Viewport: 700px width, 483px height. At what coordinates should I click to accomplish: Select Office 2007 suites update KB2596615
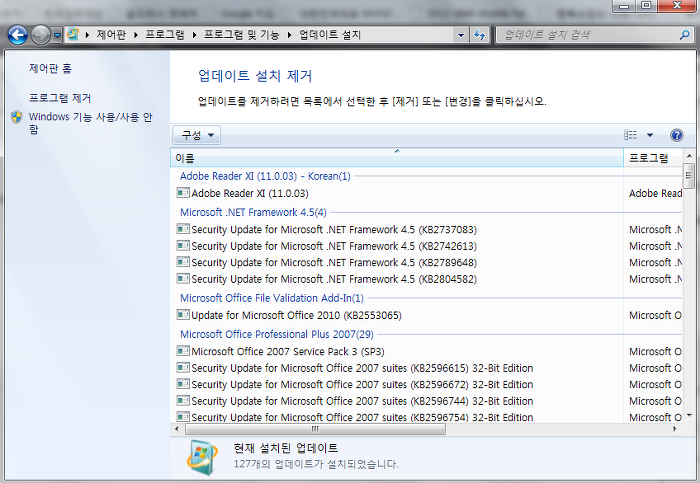pos(362,368)
